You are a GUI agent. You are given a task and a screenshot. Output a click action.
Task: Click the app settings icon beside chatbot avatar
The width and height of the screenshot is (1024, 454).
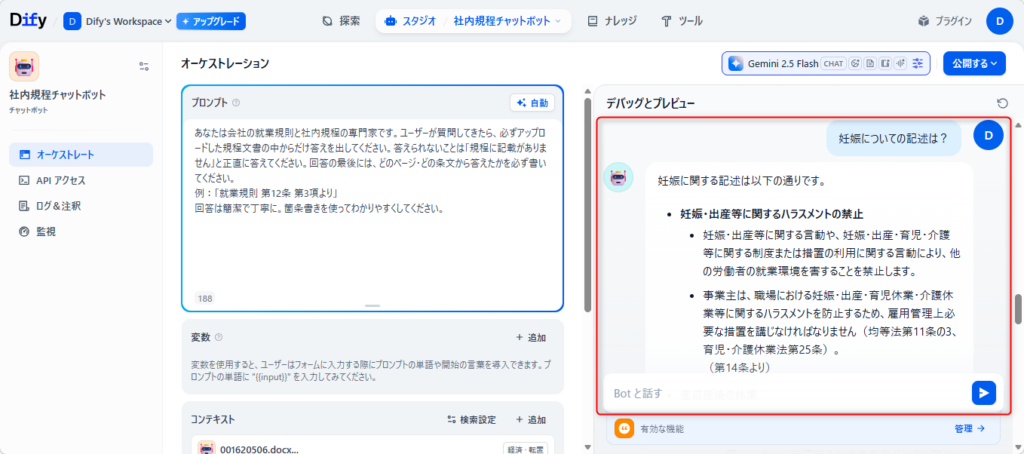[x=144, y=66]
